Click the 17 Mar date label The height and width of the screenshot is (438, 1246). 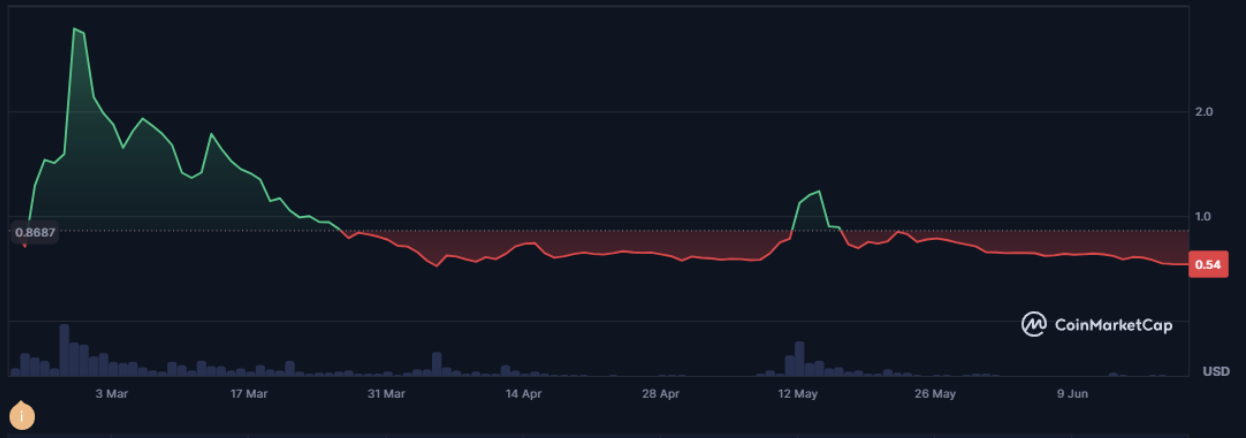(x=249, y=394)
